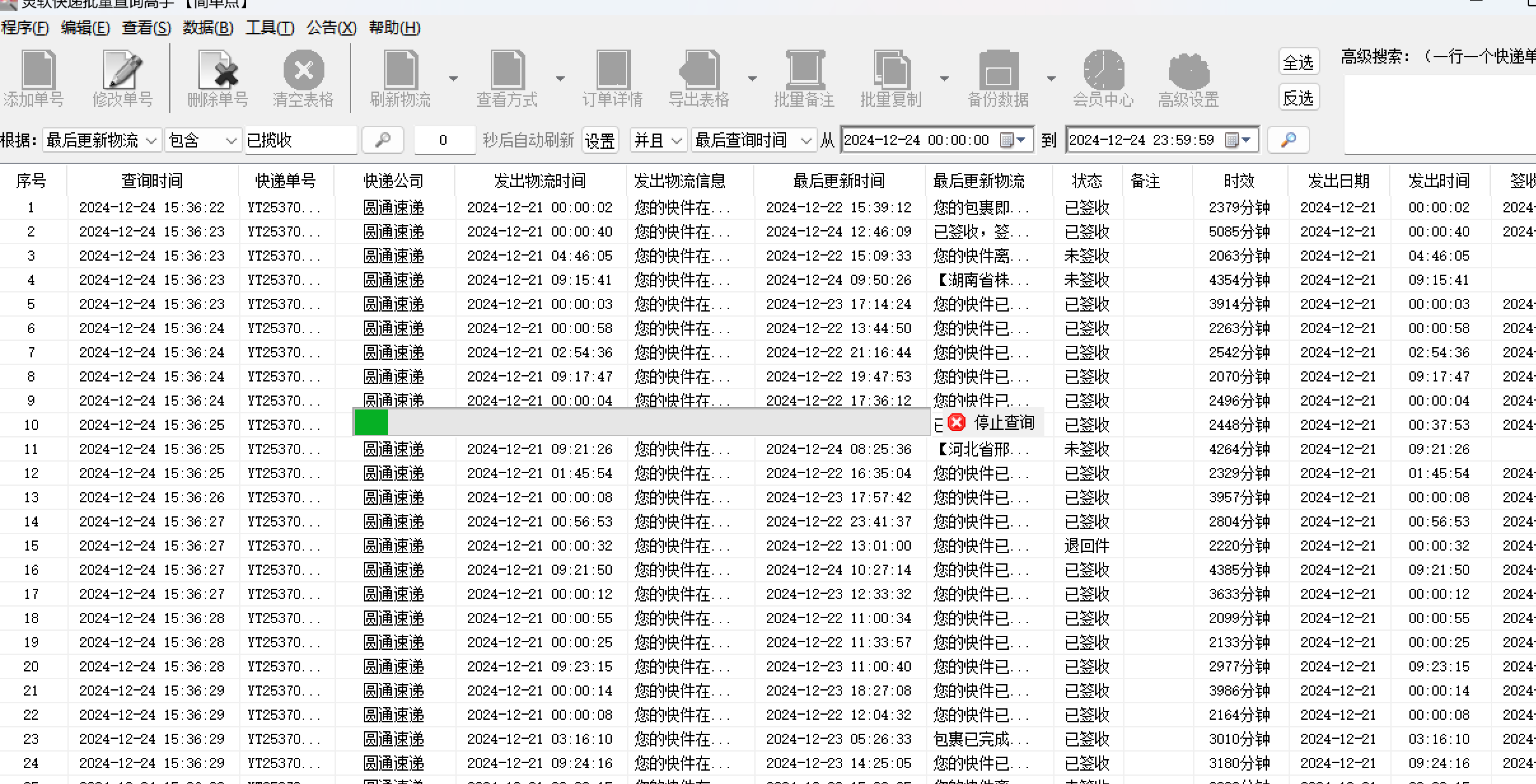The height and width of the screenshot is (784, 1536).
Task: Click the 全选 select all button
Action: tap(1298, 62)
